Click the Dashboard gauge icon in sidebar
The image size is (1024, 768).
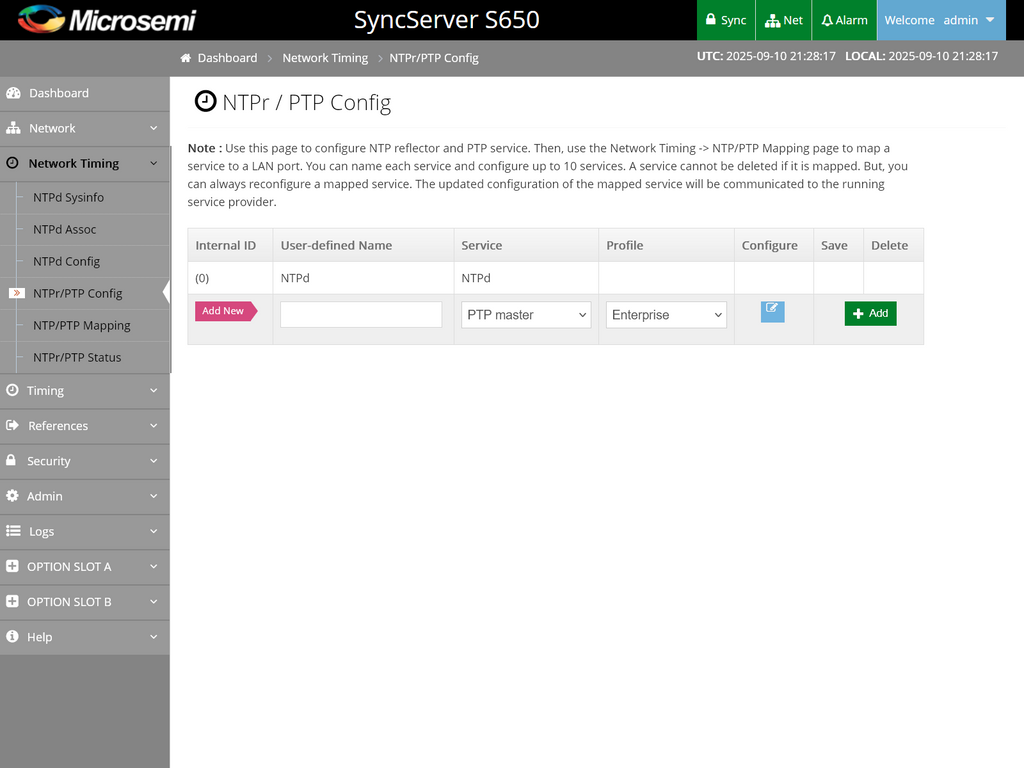(x=13, y=93)
